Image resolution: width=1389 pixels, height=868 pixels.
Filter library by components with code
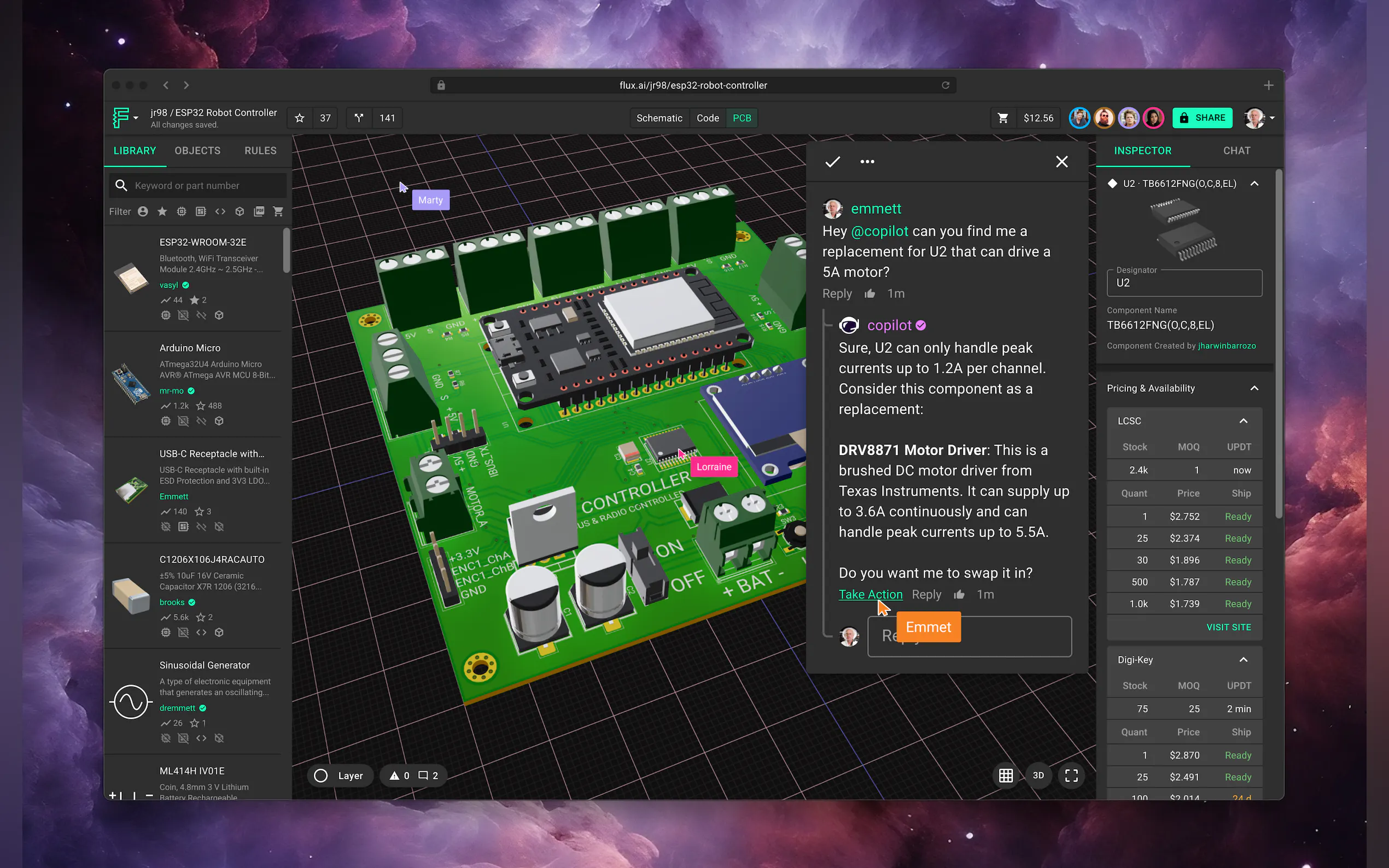220,211
